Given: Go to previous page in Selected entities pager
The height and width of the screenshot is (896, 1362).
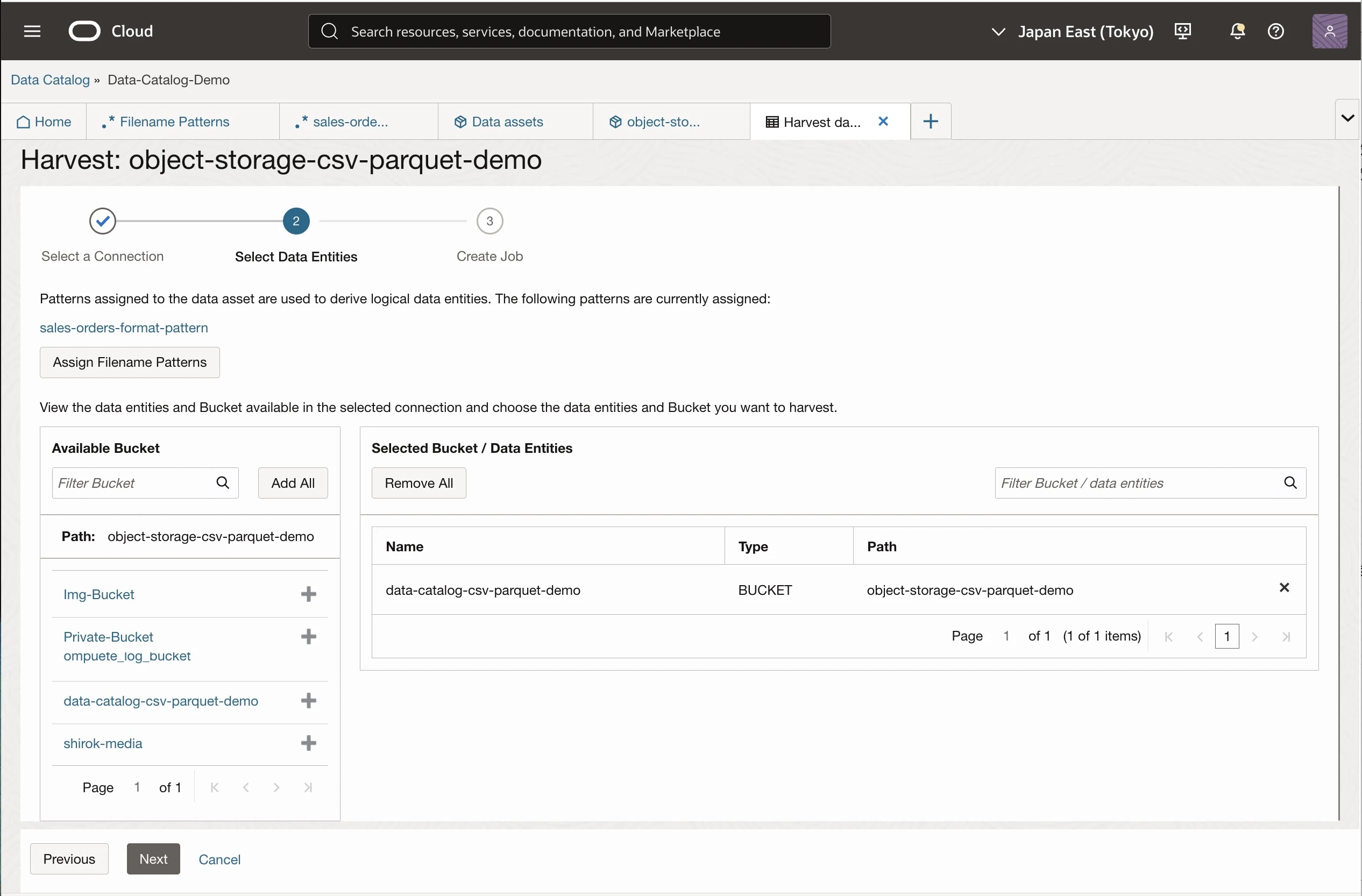Looking at the screenshot, I should [x=1200, y=636].
